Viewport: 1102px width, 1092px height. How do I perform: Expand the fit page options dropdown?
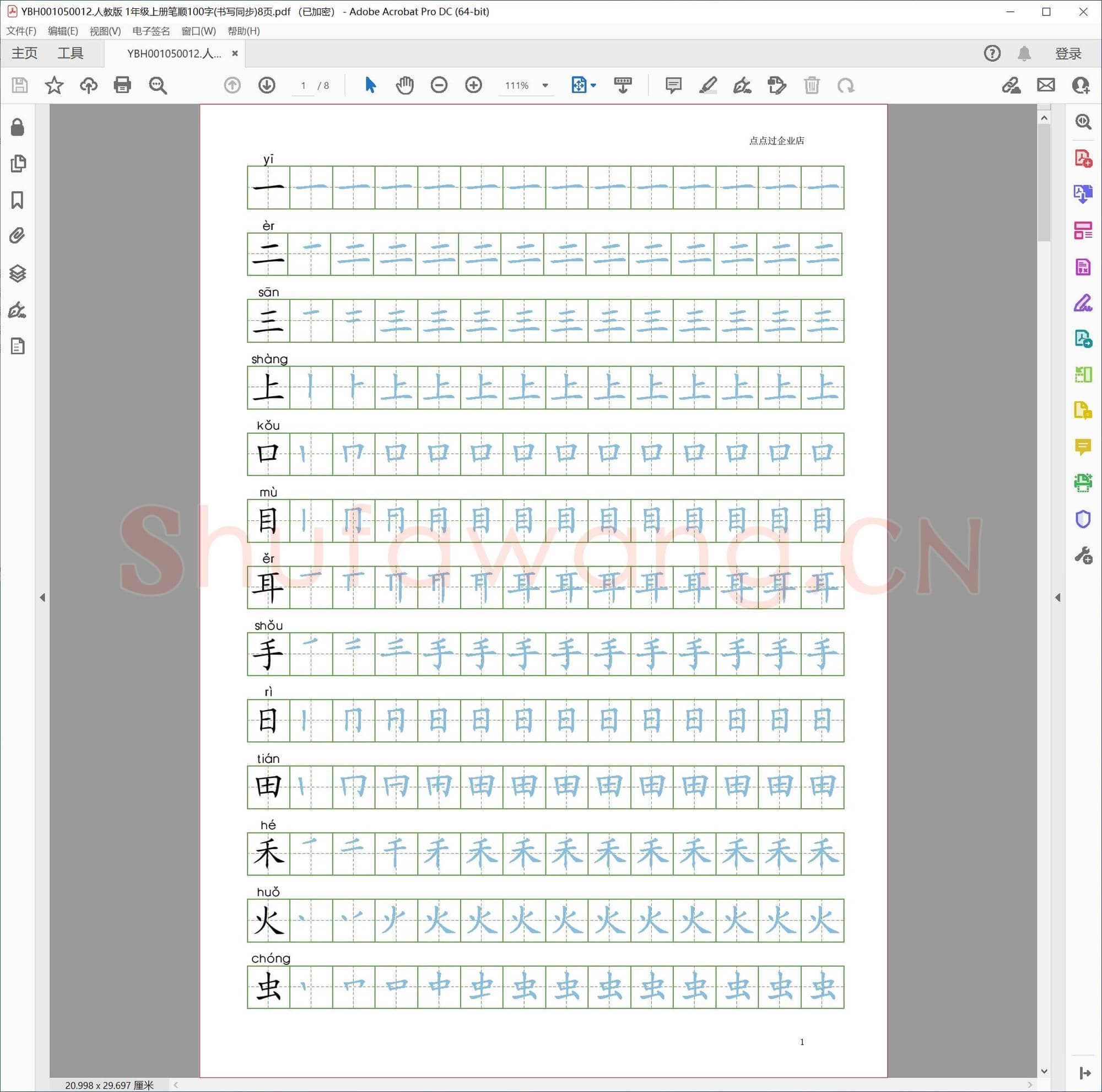(x=593, y=85)
